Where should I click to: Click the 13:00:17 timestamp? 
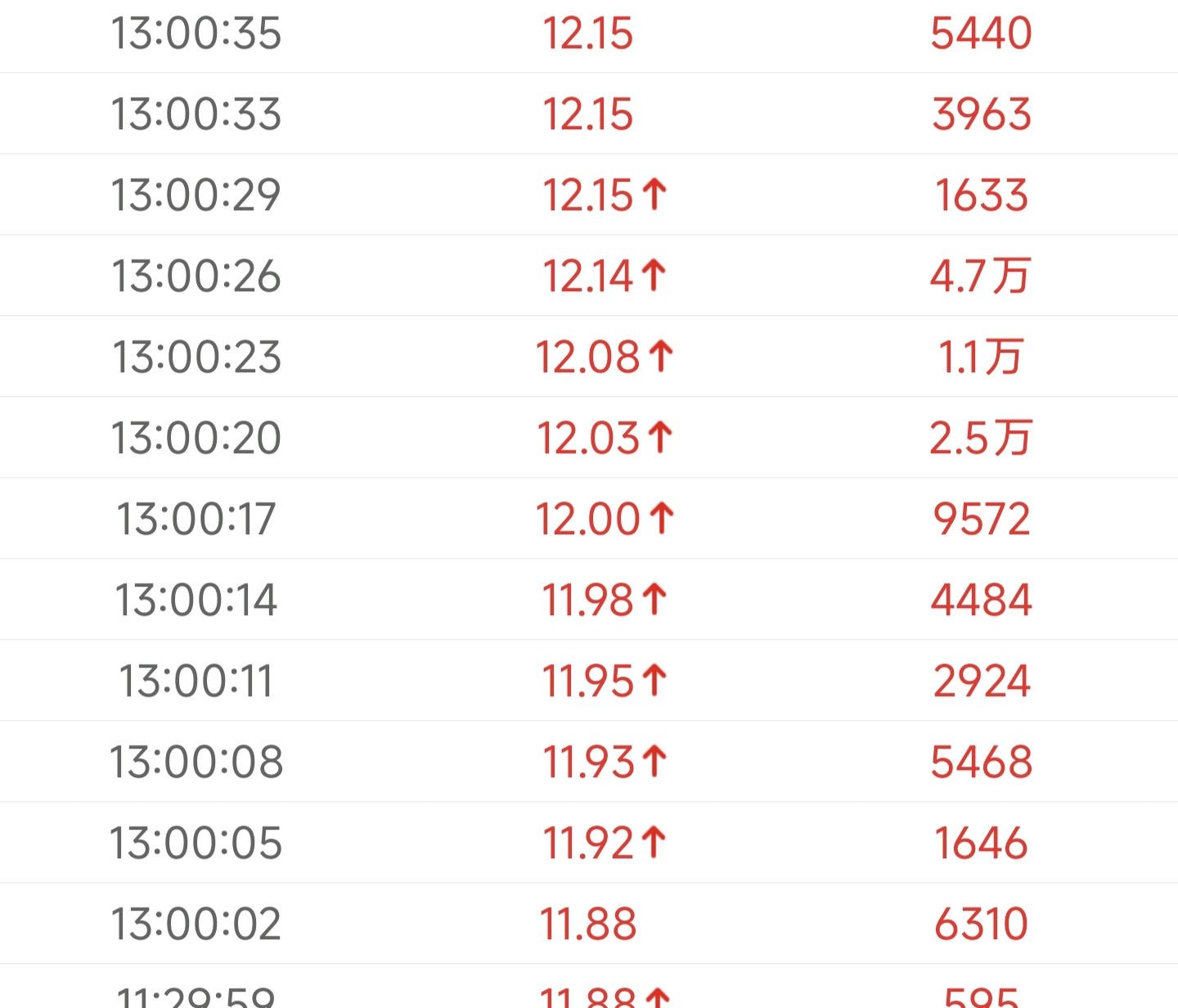(196, 519)
